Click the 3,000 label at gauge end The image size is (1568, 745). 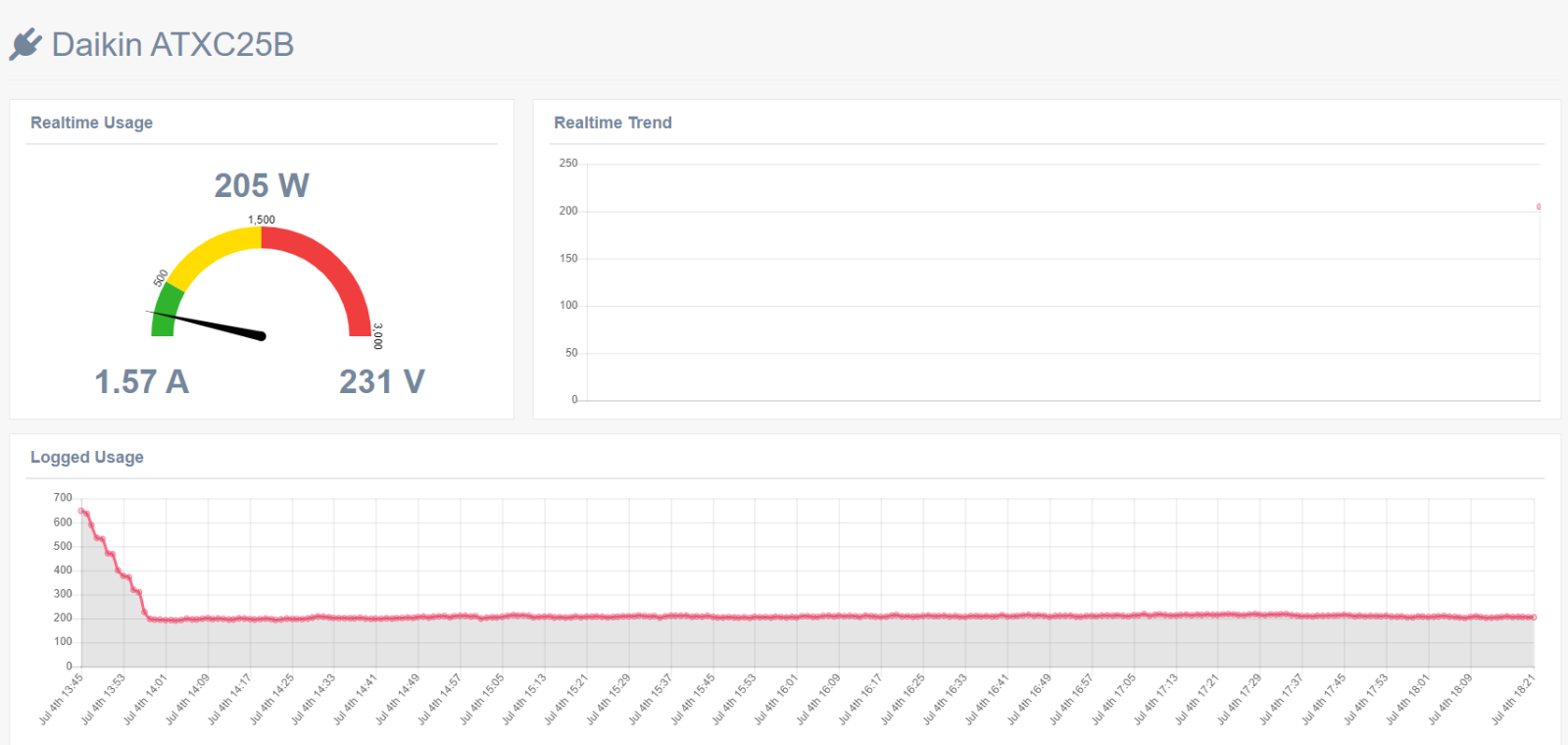click(x=378, y=336)
